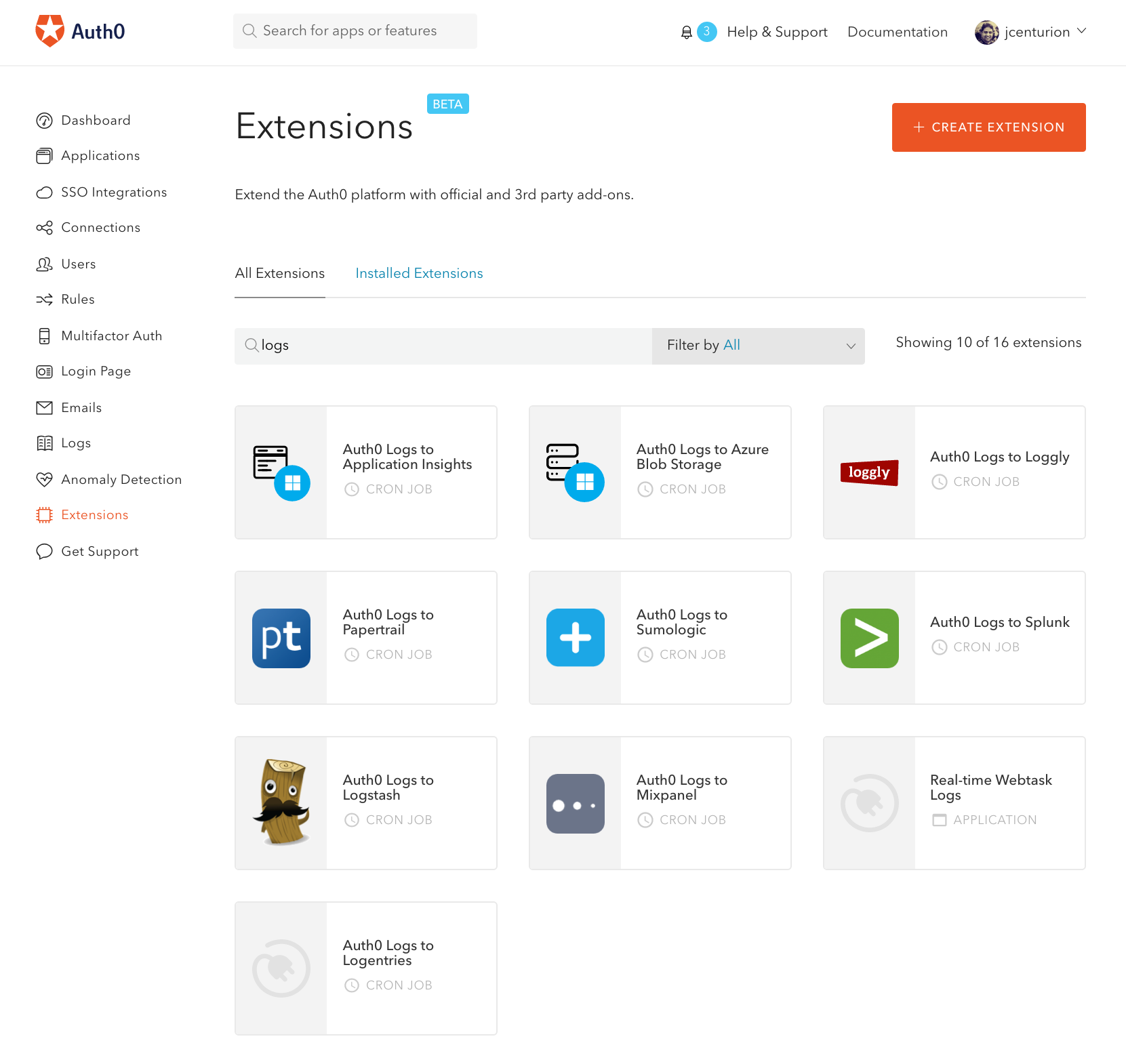Viewport: 1126px width, 1064px height.
Task: Open Auth0 Logs to Logstash extension
Action: tap(365, 803)
